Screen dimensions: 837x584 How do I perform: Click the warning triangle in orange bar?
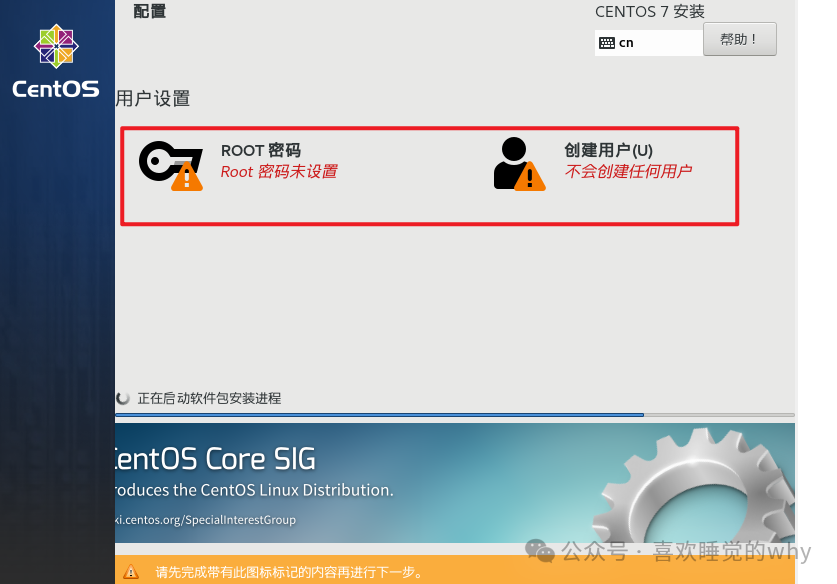tap(131, 572)
